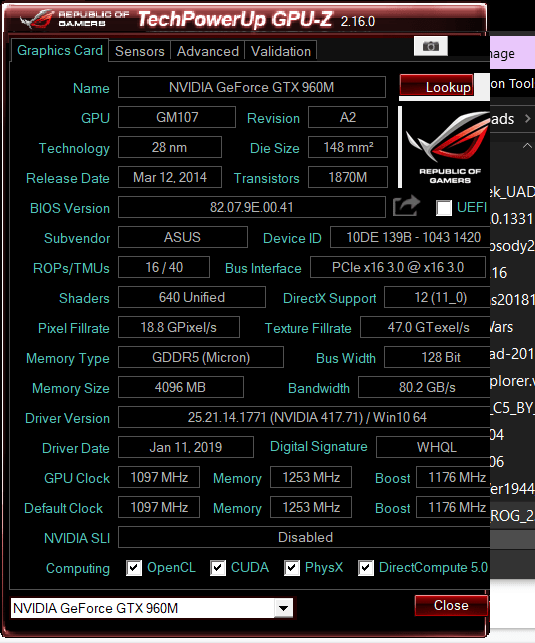Click the Technology value 28 nm
The image size is (535, 643).
[170, 147]
